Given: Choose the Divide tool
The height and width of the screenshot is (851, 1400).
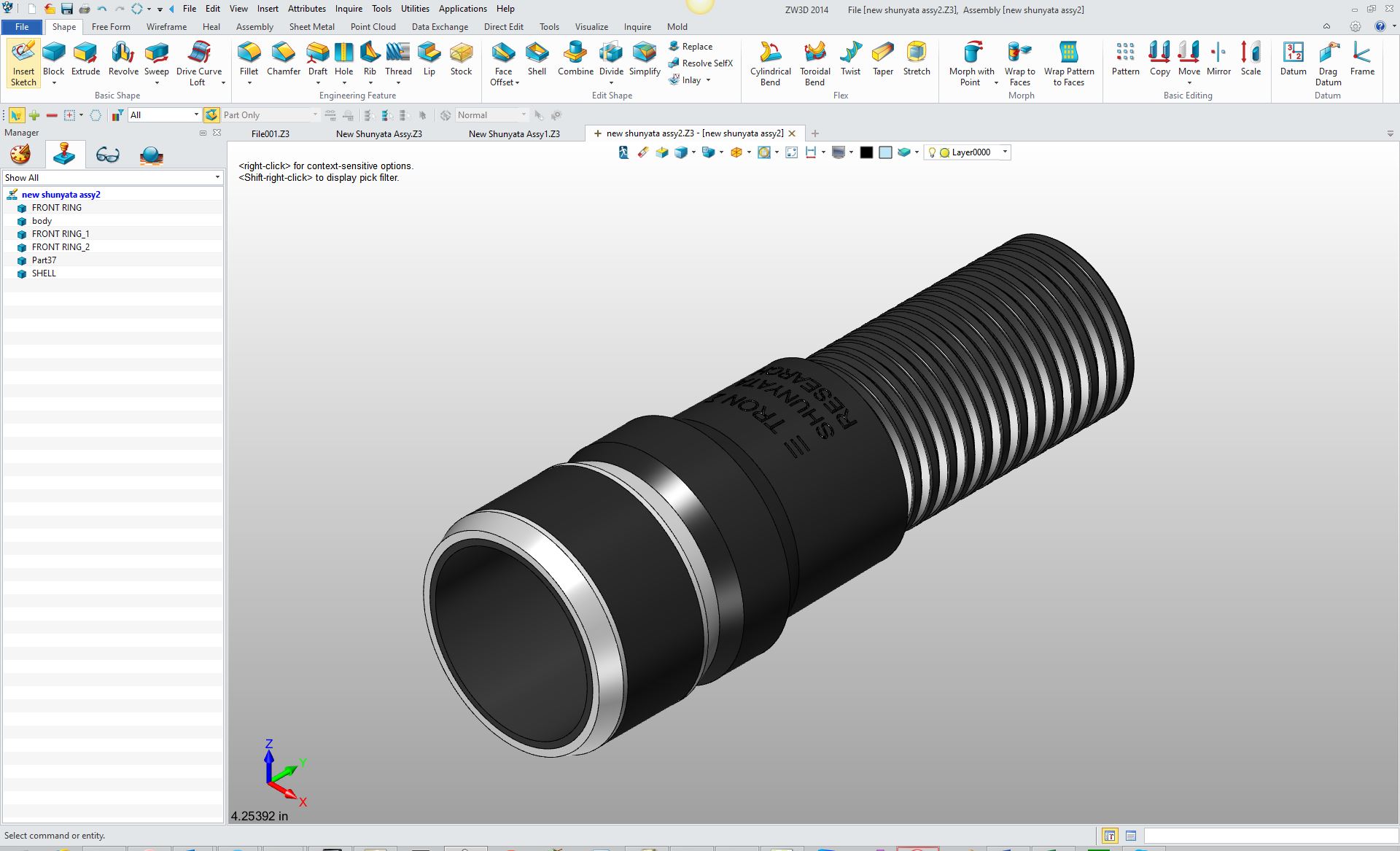Looking at the screenshot, I should point(611,59).
